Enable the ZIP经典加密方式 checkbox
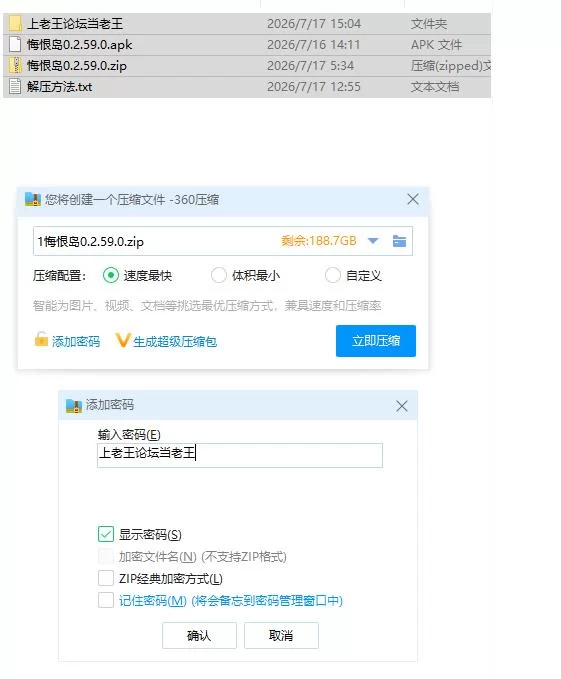The width and height of the screenshot is (561, 679). (x=106, y=578)
